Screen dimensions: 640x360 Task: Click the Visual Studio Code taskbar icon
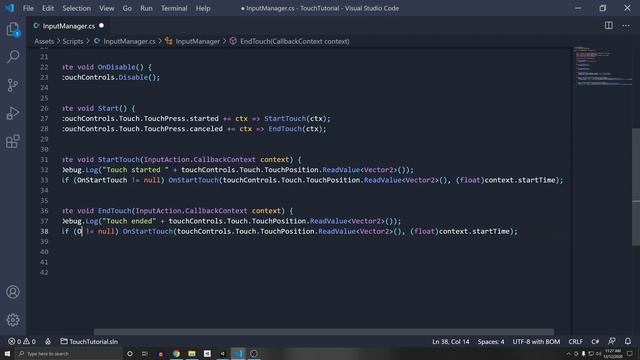coord(238,353)
